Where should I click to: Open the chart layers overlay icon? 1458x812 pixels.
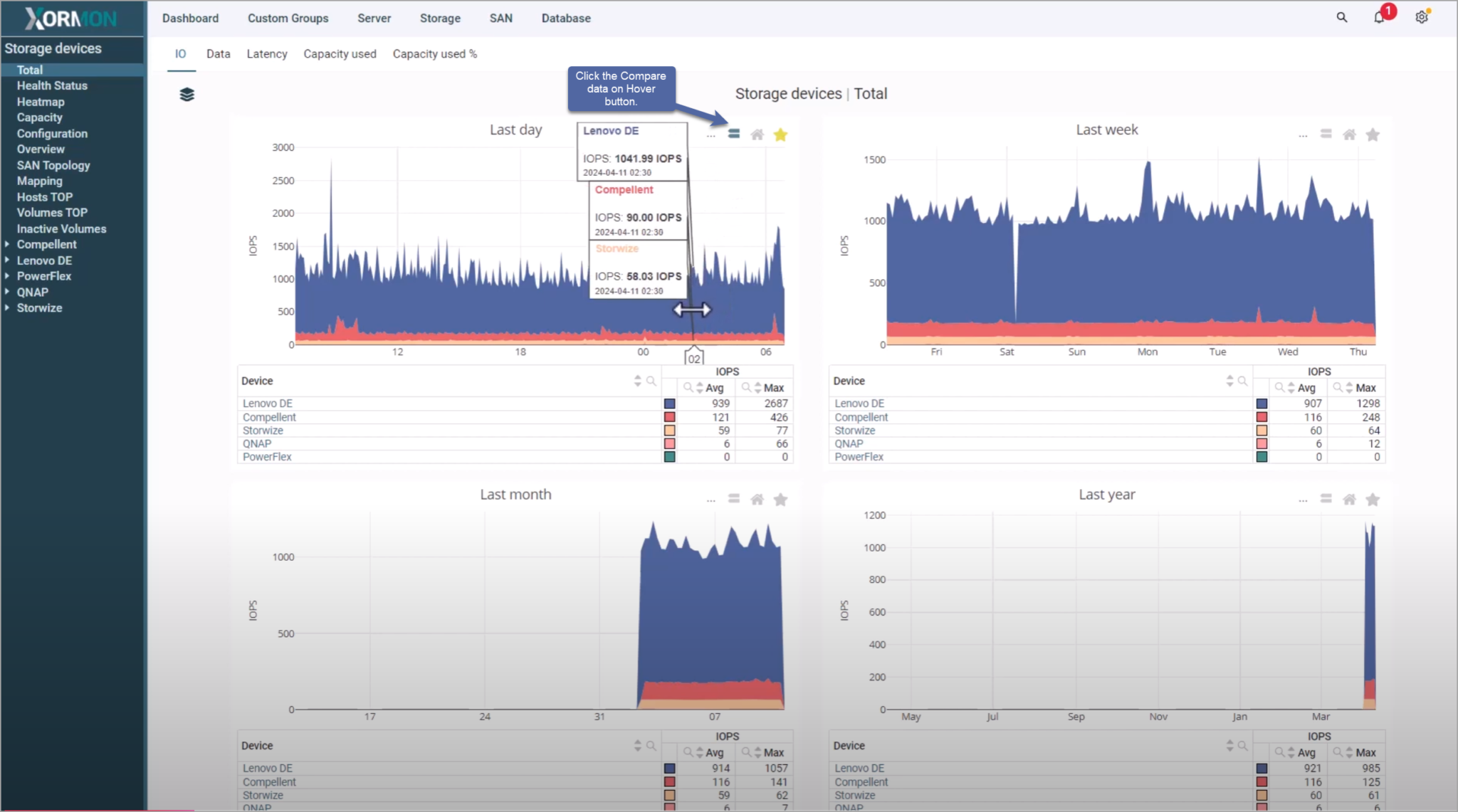(x=186, y=93)
